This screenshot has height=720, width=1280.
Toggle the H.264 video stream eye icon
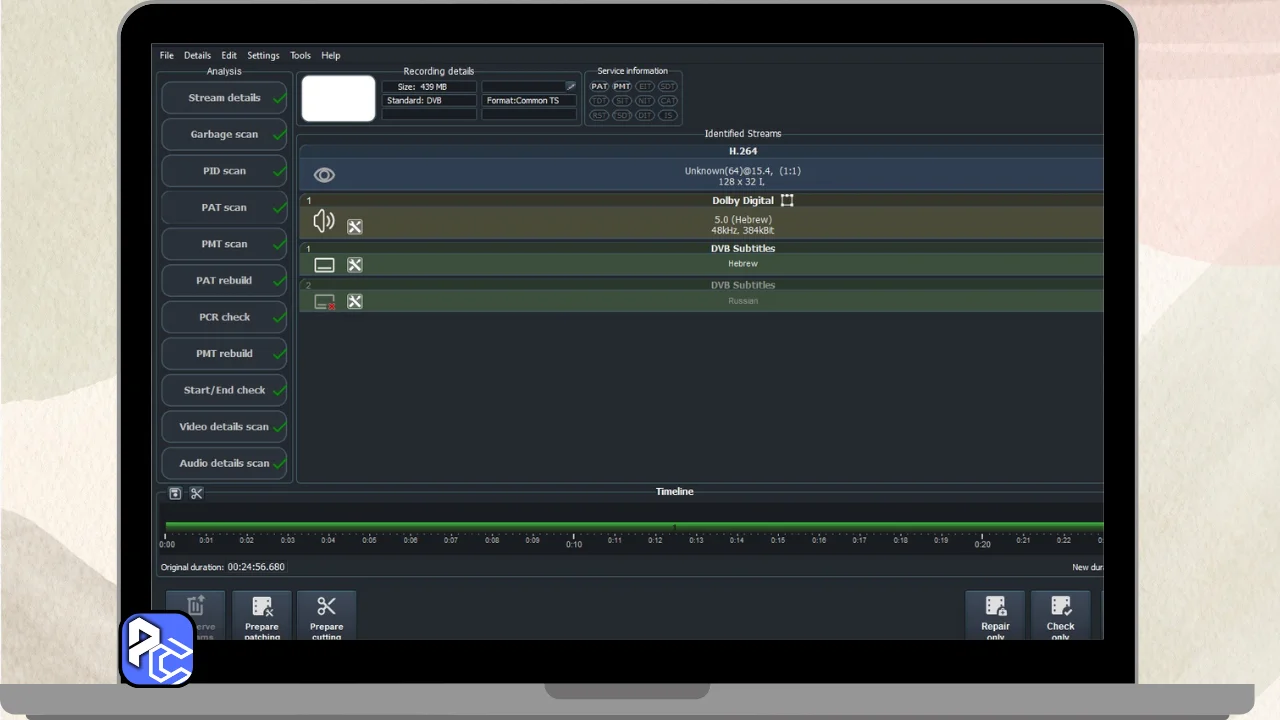click(324, 175)
